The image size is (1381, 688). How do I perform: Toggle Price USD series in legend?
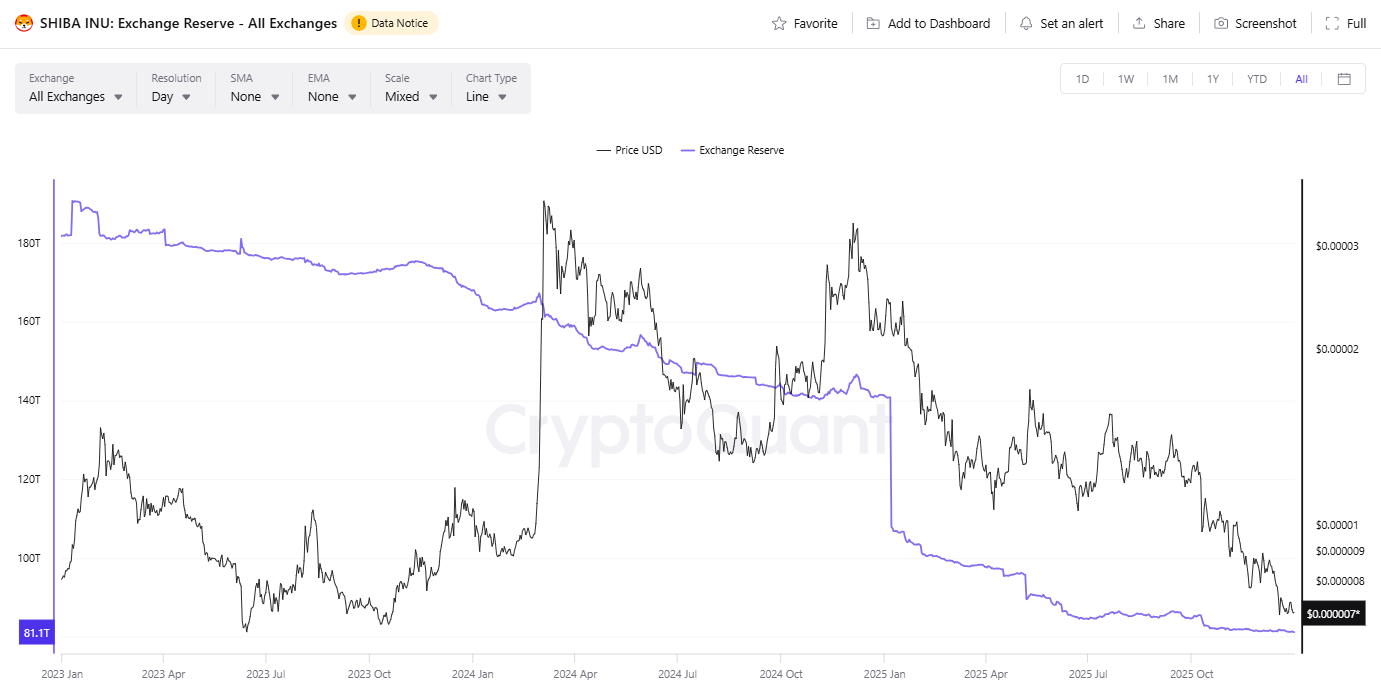(x=629, y=150)
